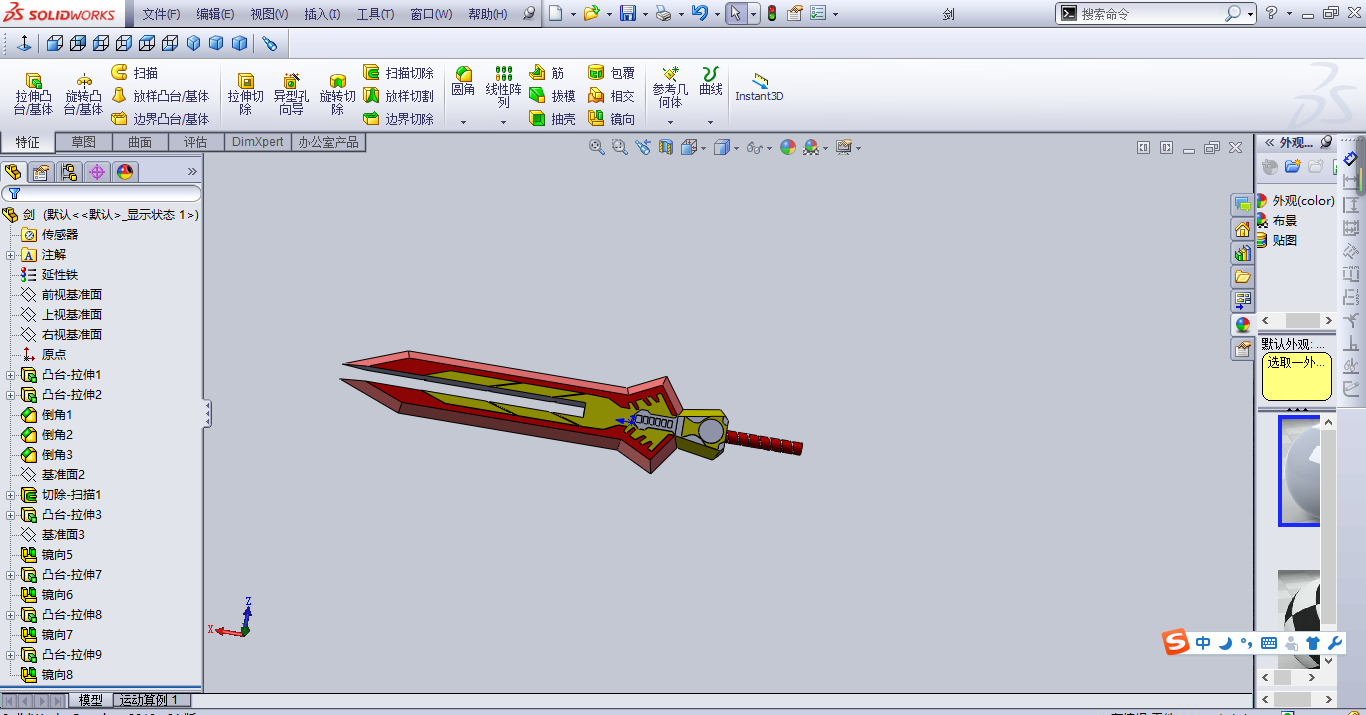Pin the 外观 task pane with pushpin
This screenshot has height=715, width=1366.
coord(1326,142)
